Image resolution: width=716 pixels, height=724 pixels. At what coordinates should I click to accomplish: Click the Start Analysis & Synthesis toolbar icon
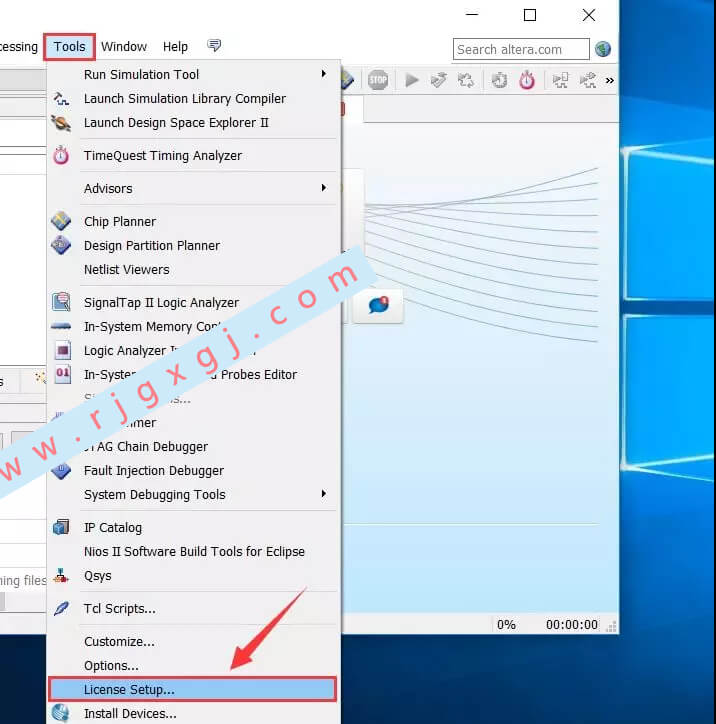pos(466,80)
